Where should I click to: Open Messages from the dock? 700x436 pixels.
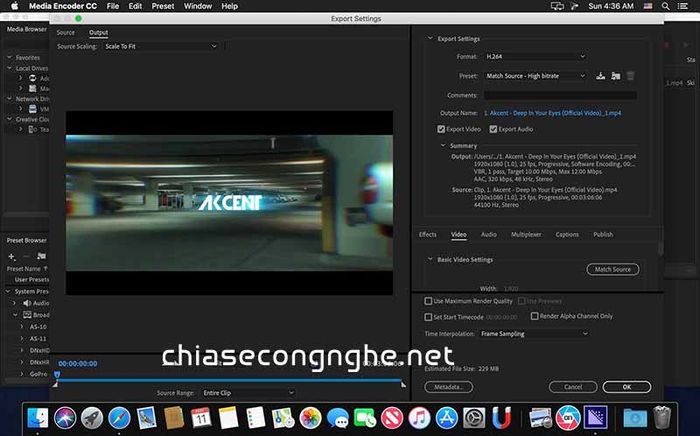pyautogui.click(x=338, y=418)
